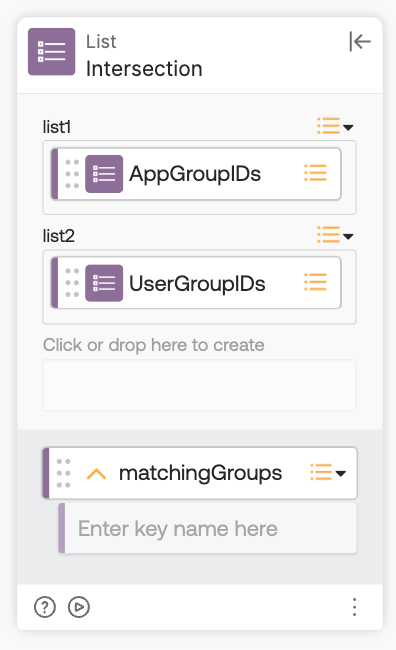Click the matchingGroups drag handle dots
This screenshot has width=396, height=650.
(63, 473)
